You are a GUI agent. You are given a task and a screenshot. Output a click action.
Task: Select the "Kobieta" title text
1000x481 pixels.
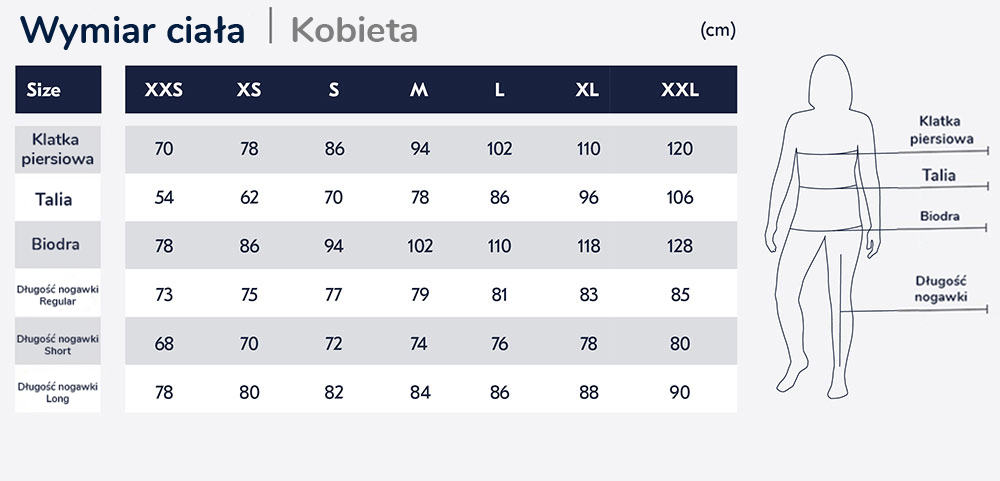[x=354, y=30]
